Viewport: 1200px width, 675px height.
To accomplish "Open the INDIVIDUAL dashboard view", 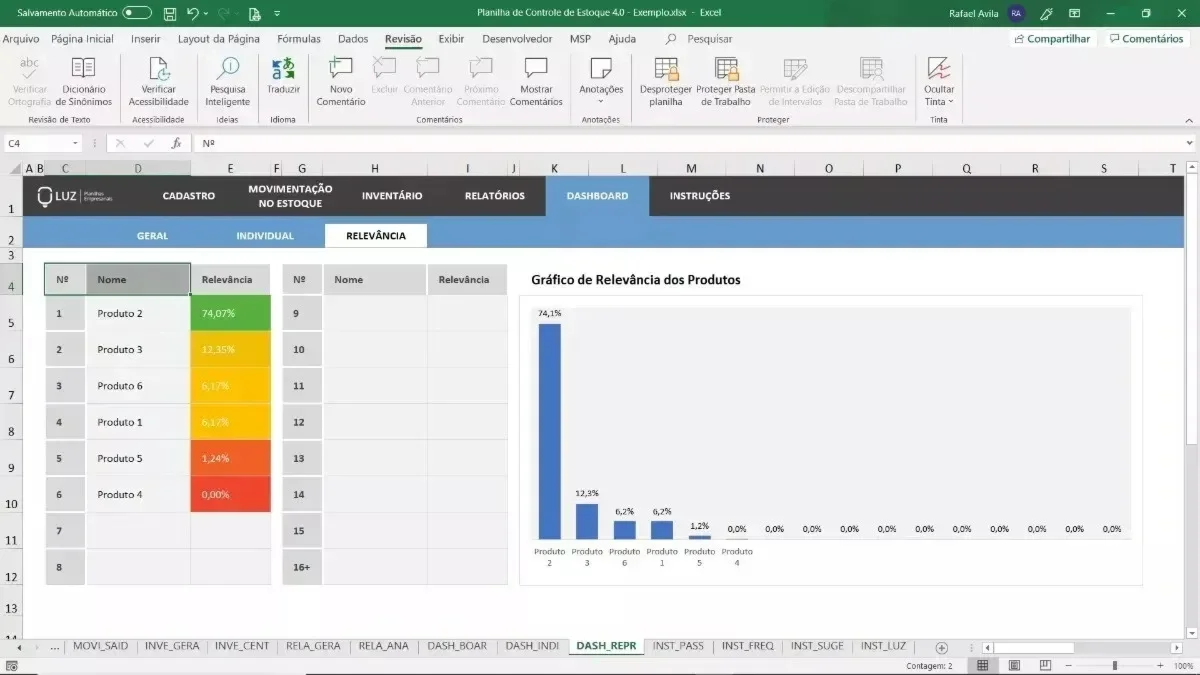I will 265,236.
